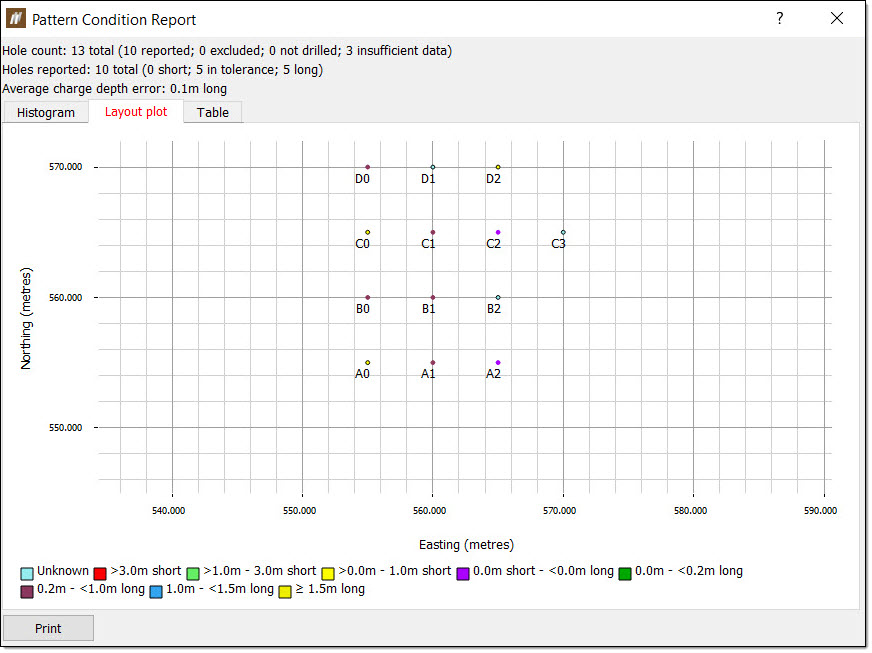Click the 'Hole count: 13 total' summary line
Image resolution: width=872 pixels, height=653 pixels.
(x=227, y=51)
